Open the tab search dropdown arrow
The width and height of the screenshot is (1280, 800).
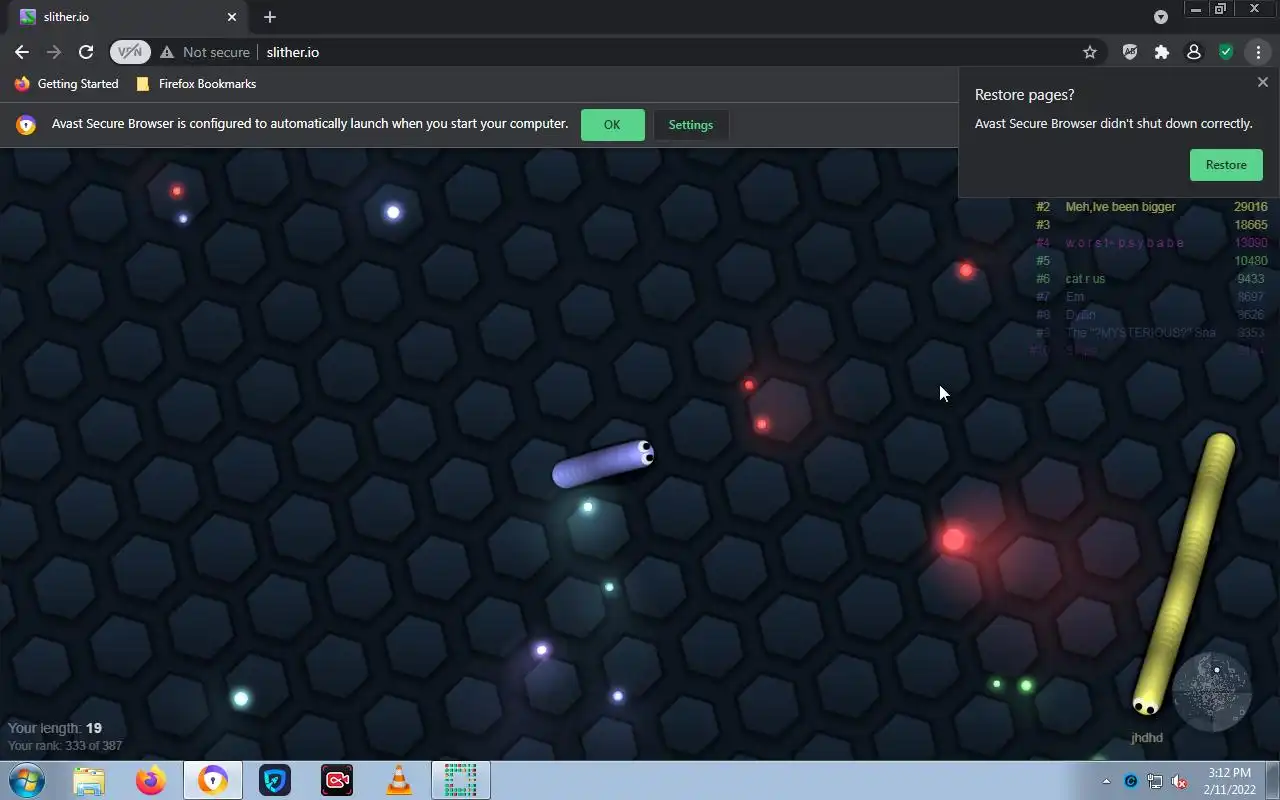(1161, 17)
